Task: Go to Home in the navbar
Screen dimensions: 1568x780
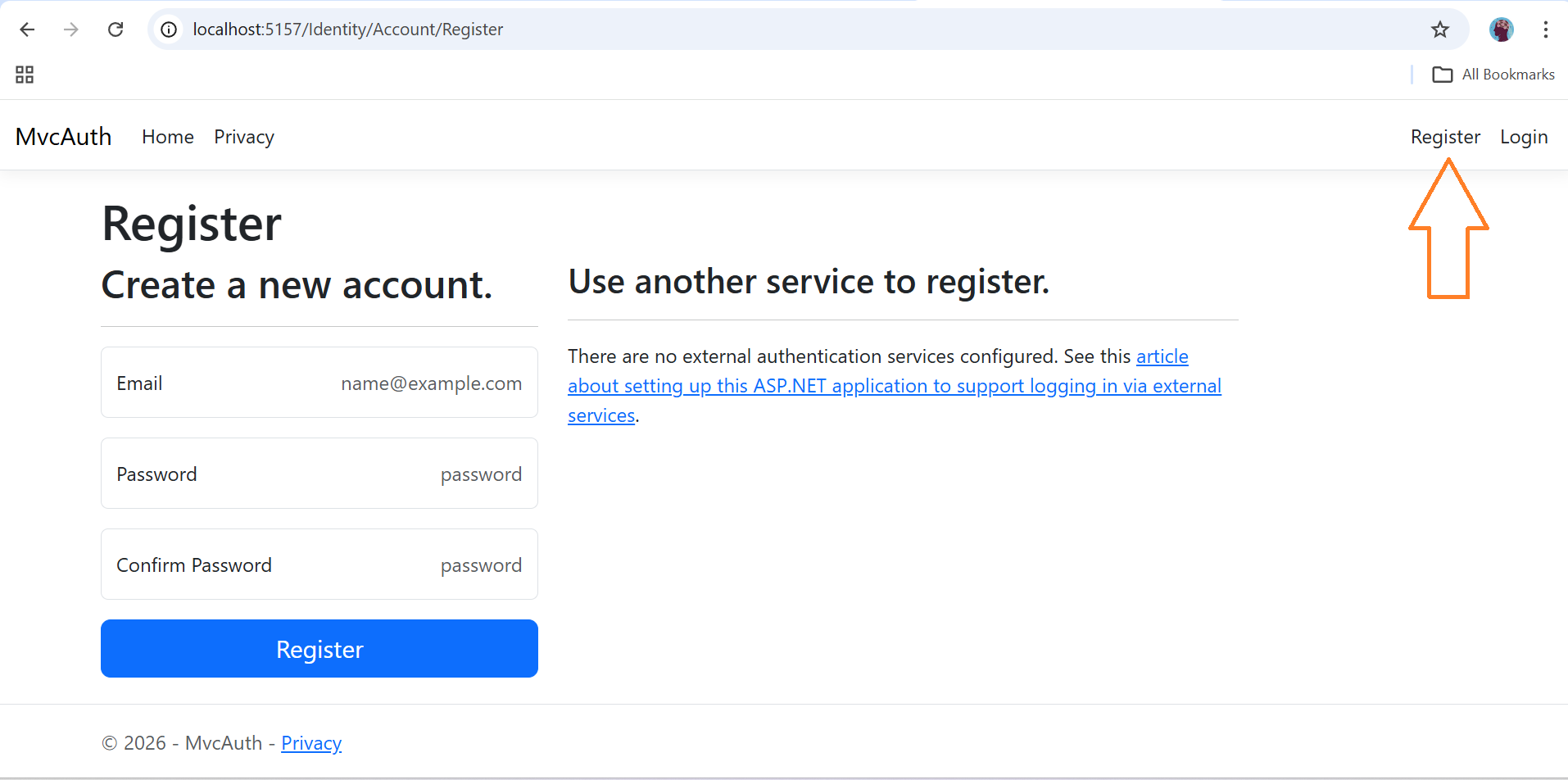Action: coord(167,137)
